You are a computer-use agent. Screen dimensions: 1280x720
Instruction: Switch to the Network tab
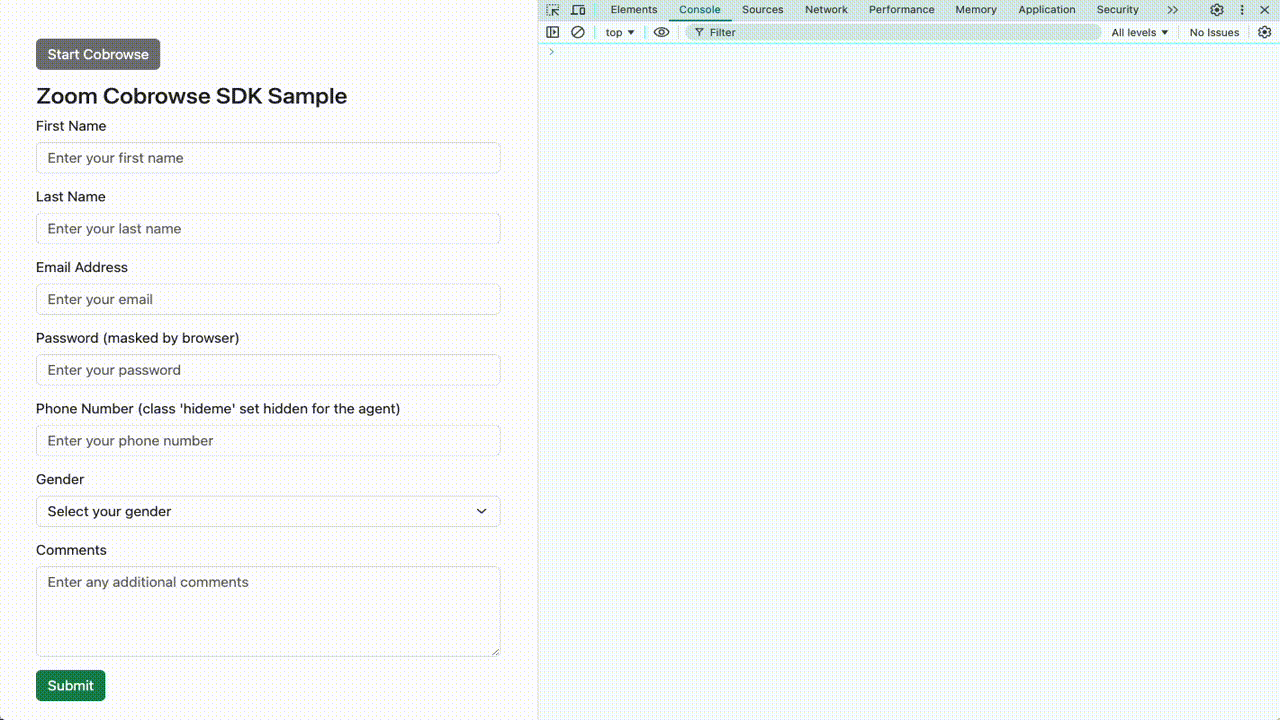826,10
